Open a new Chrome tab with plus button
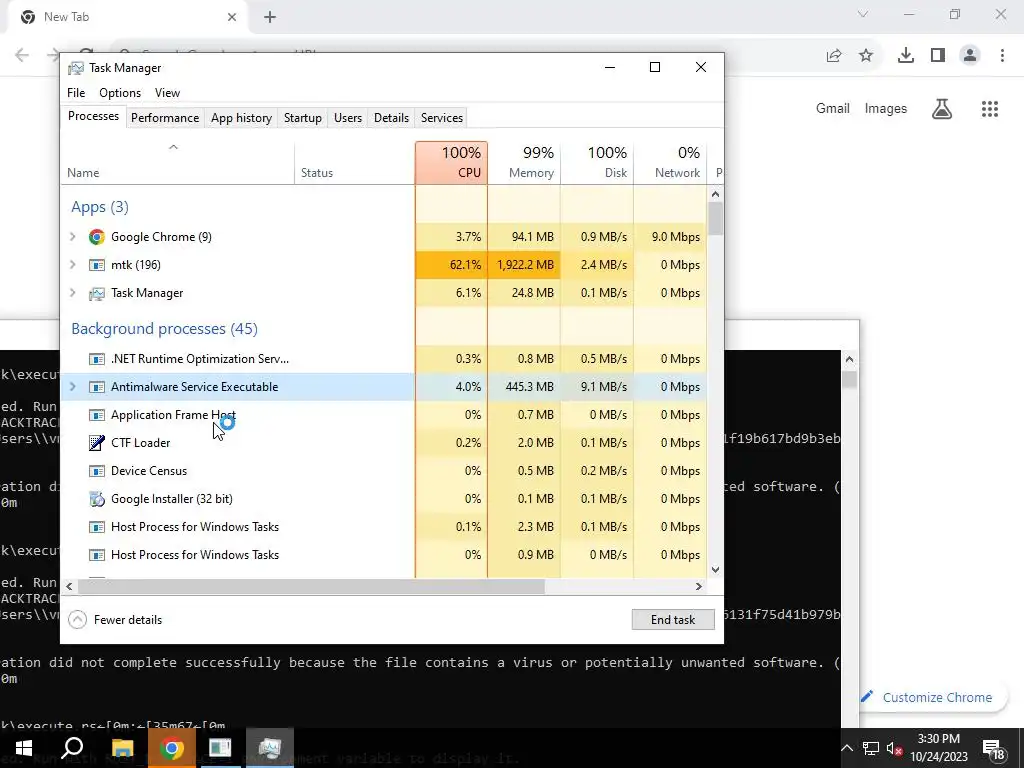The height and width of the screenshot is (768, 1024). (x=270, y=17)
